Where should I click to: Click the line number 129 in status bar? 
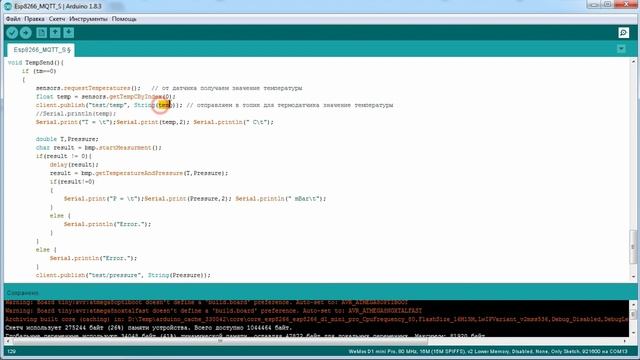[11, 351]
